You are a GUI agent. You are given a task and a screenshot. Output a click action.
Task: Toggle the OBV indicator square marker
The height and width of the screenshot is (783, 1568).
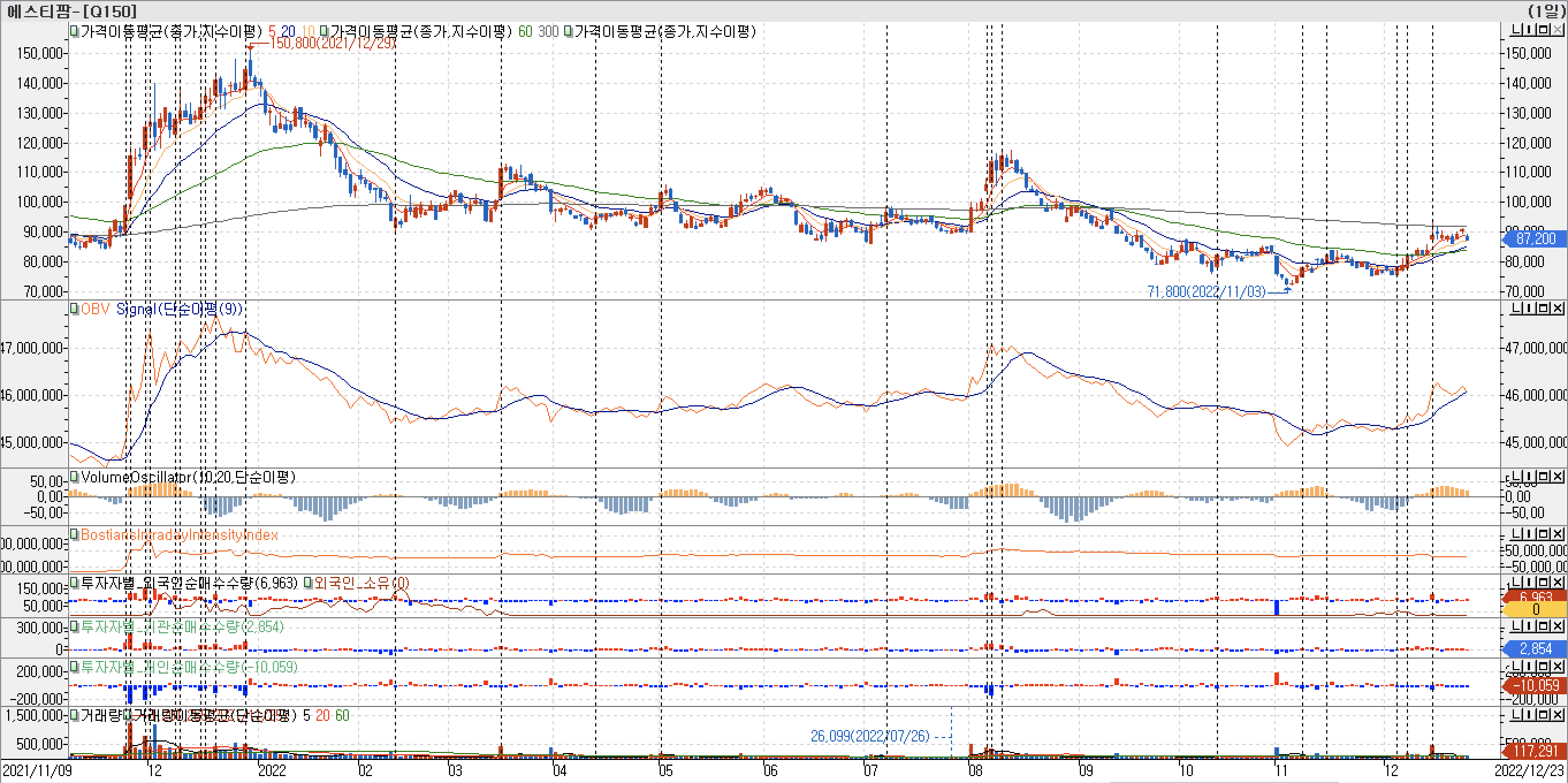coord(74,309)
